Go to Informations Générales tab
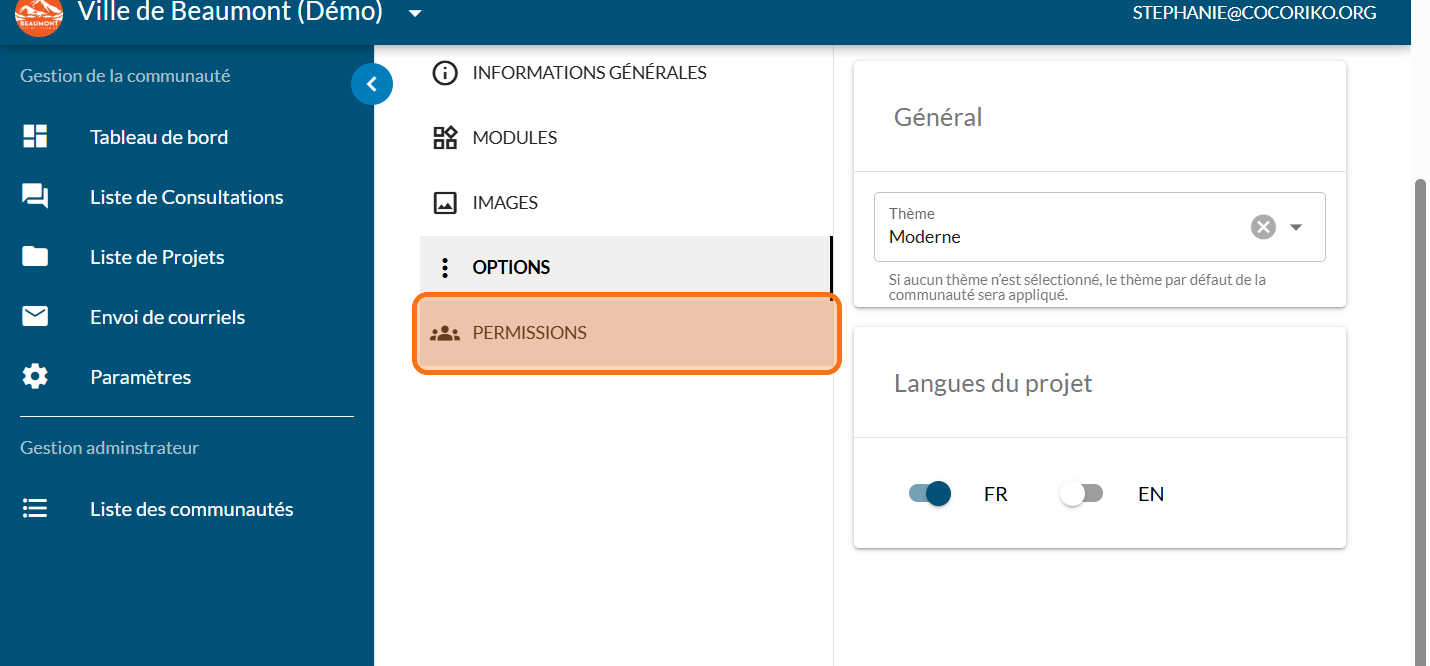The height and width of the screenshot is (666, 1430). [x=589, y=73]
